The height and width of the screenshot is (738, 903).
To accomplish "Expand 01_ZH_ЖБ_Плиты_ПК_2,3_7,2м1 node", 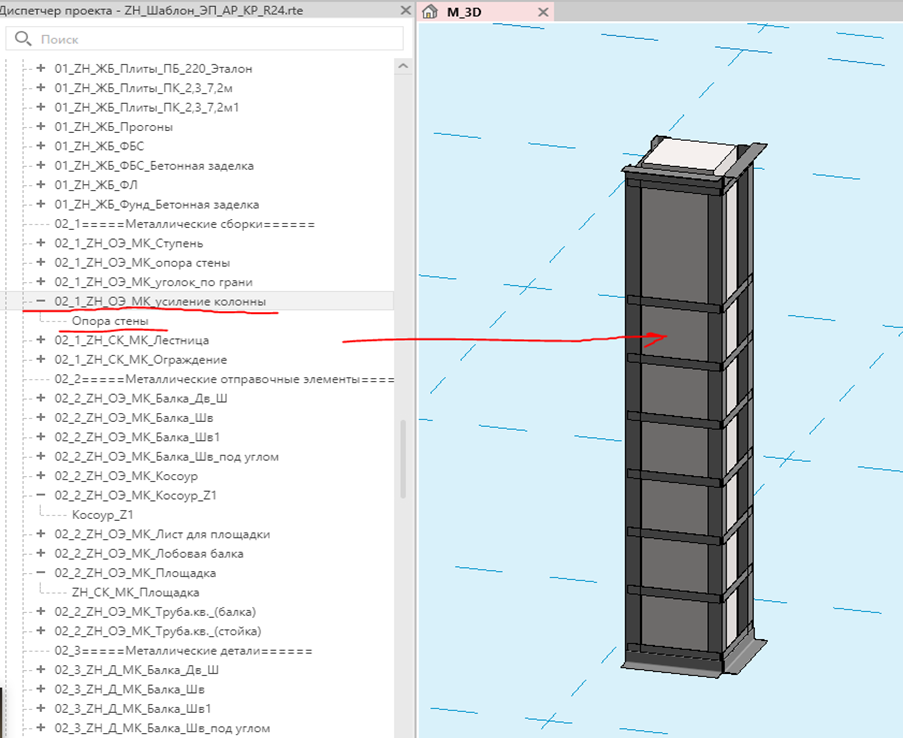I will point(41,107).
